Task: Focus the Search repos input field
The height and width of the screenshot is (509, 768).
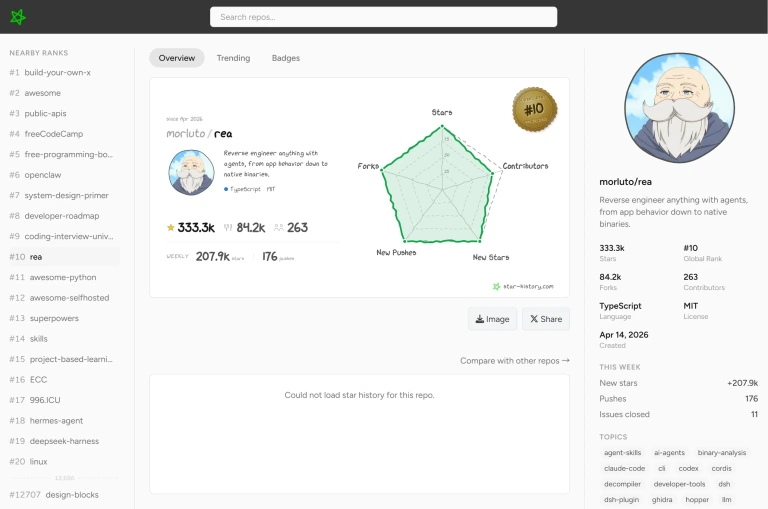Action: [383, 17]
